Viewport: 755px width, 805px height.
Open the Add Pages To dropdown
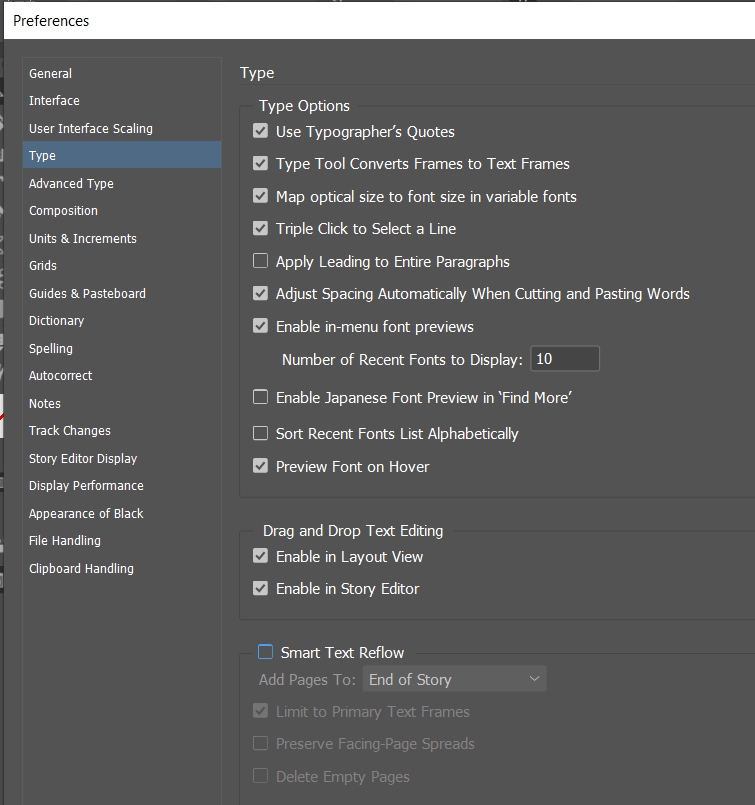click(454, 678)
